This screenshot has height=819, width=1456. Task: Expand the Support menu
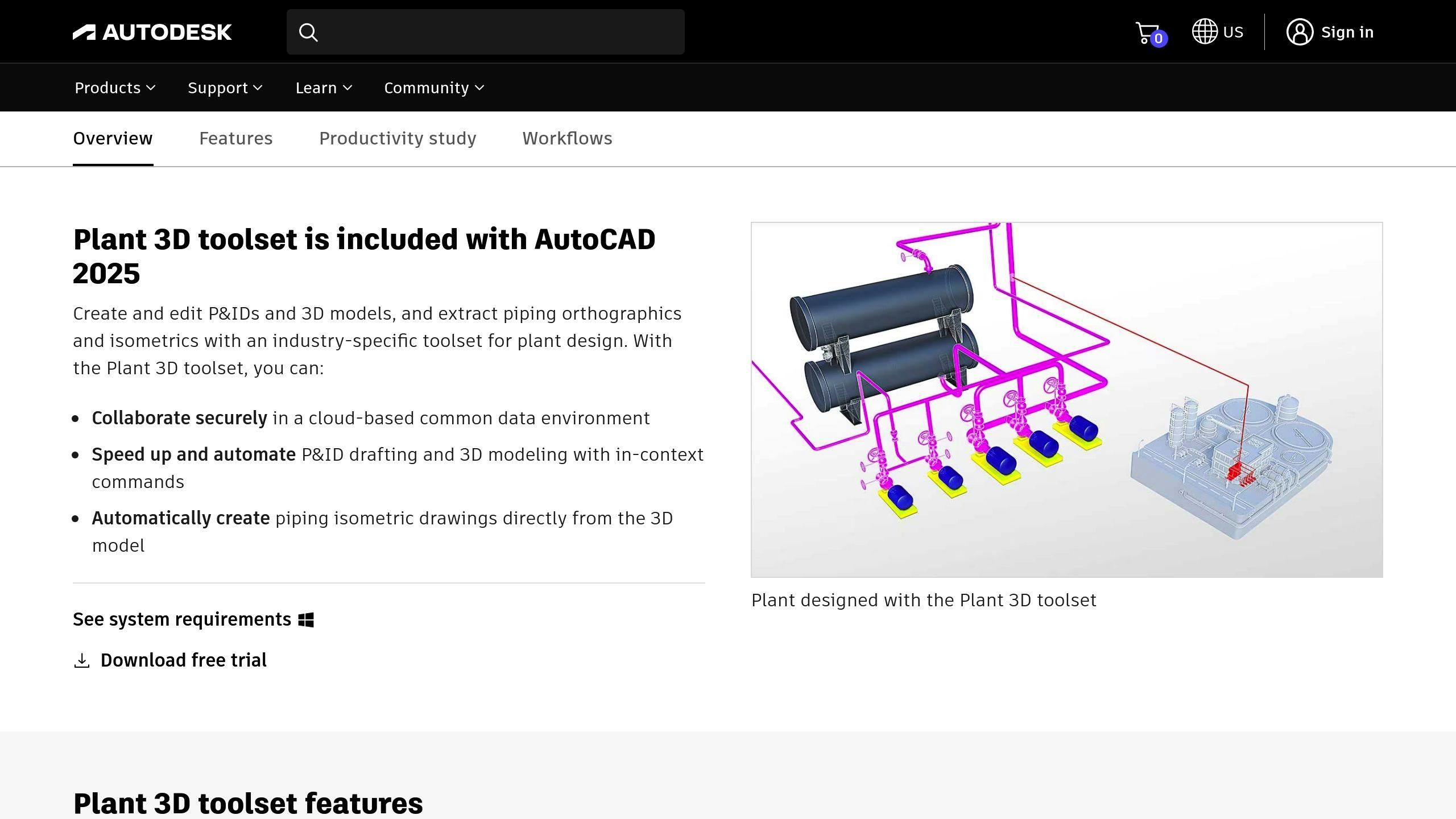(225, 88)
